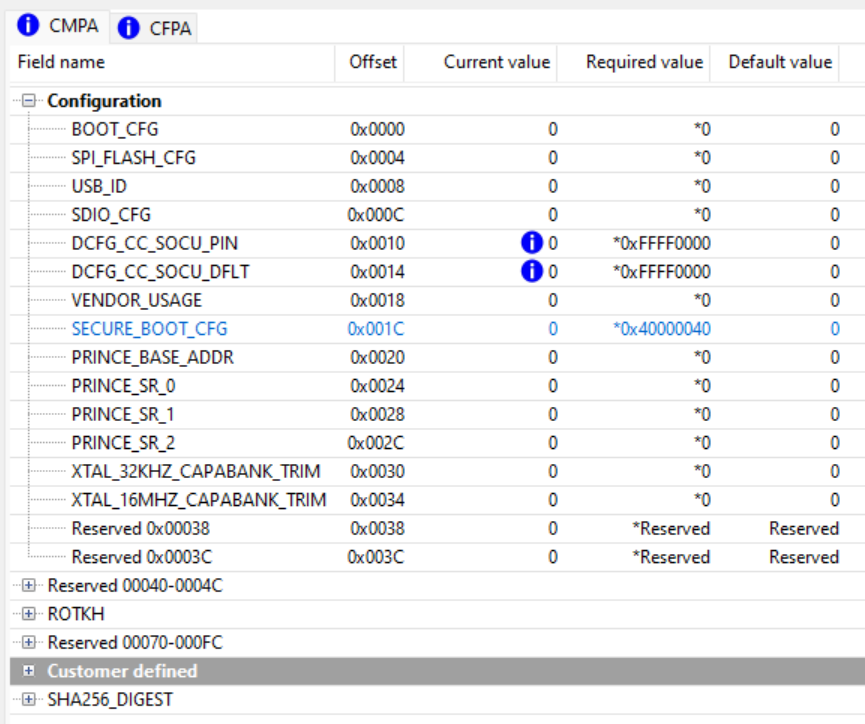Viewport: 865px width, 724px height.
Task: Click the Required value 0x40000040 for SECURE_BOOT_CFG
Action: point(658,328)
